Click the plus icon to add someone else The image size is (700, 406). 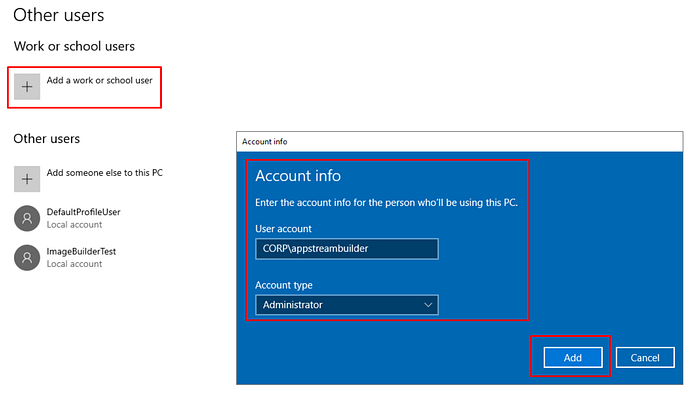(x=27, y=179)
